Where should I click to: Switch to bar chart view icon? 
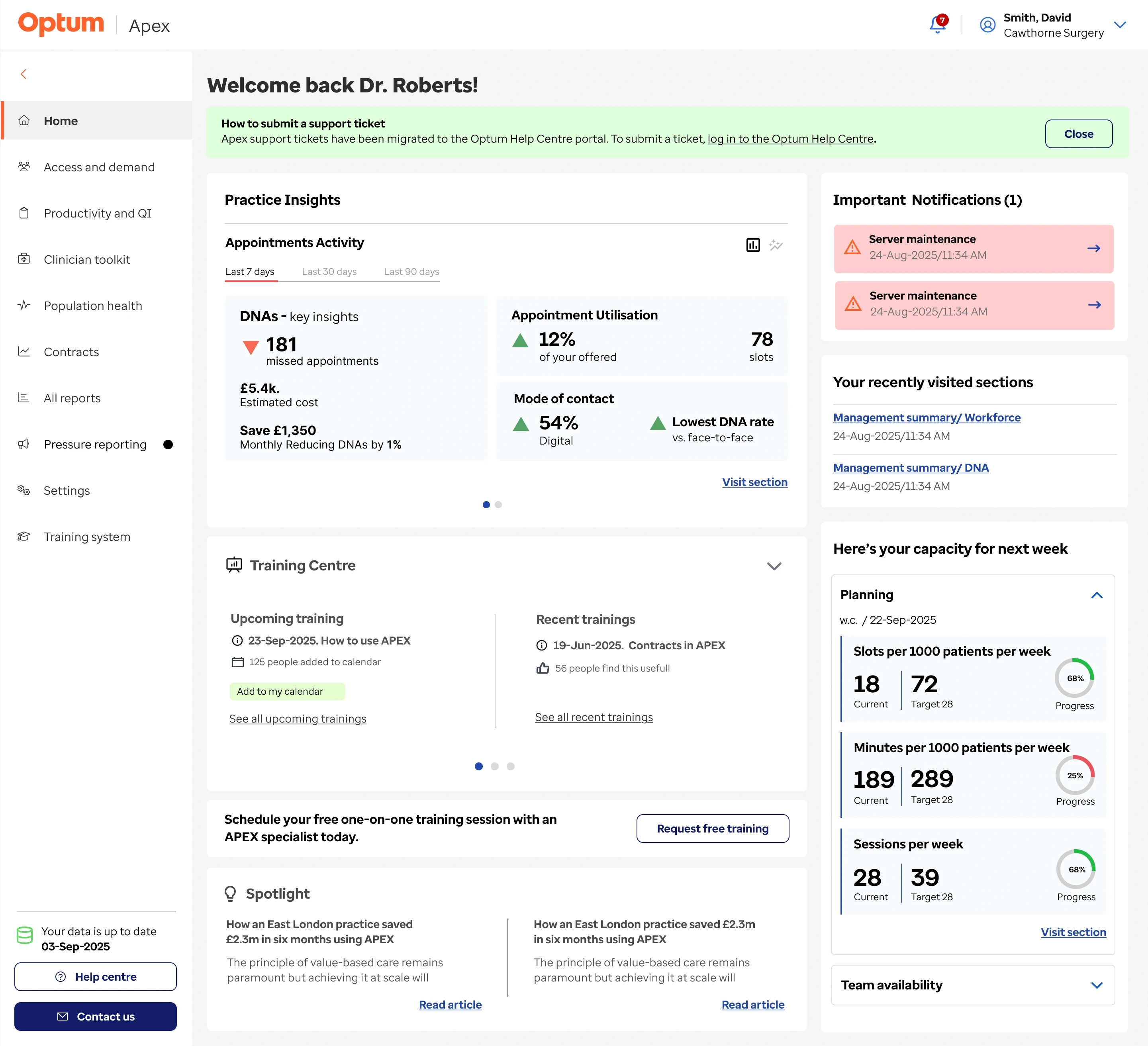click(753, 245)
